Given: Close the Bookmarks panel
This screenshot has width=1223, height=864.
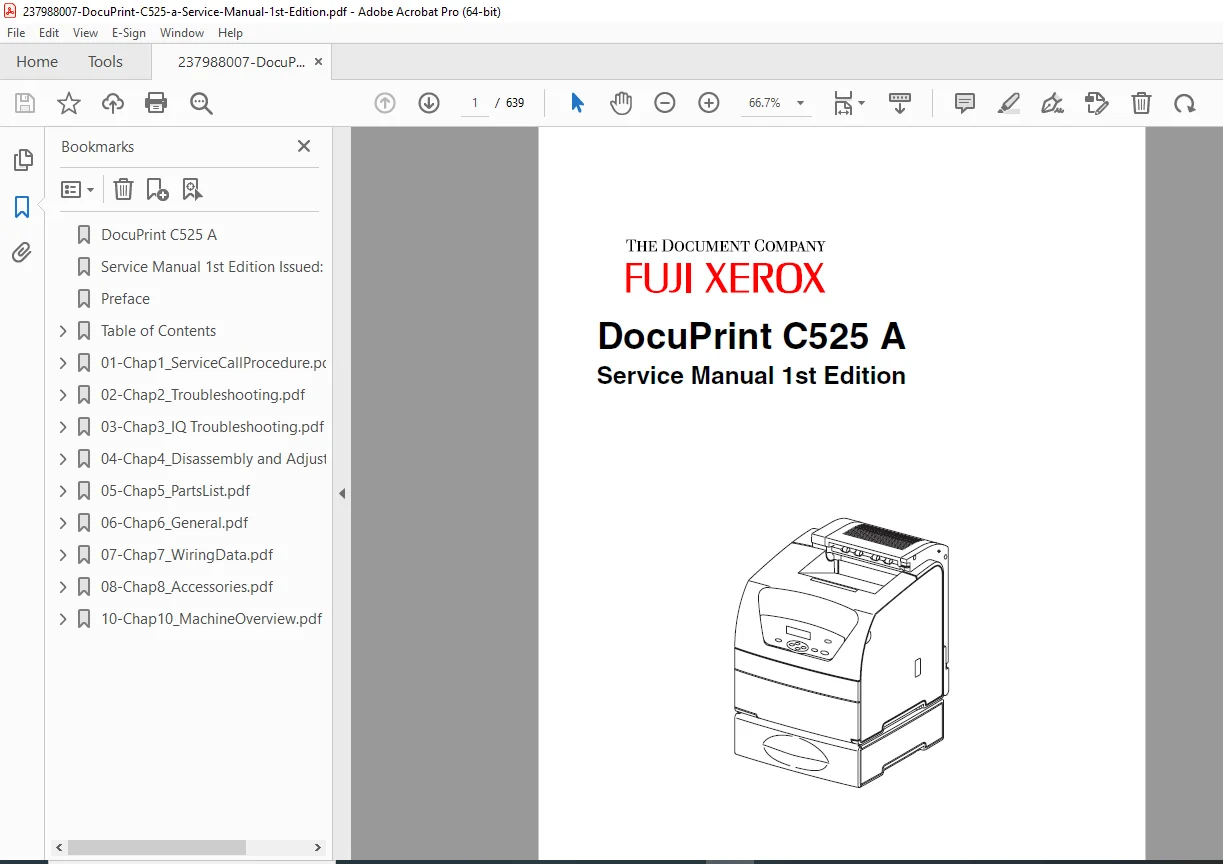Looking at the screenshot, I should point(304,146).
